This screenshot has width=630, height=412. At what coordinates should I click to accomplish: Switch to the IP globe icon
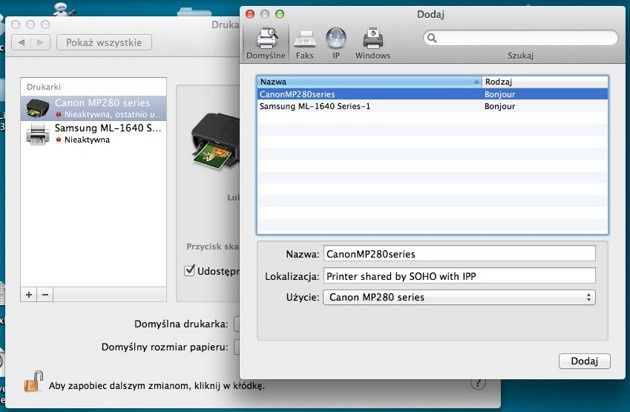coord(336,39)
